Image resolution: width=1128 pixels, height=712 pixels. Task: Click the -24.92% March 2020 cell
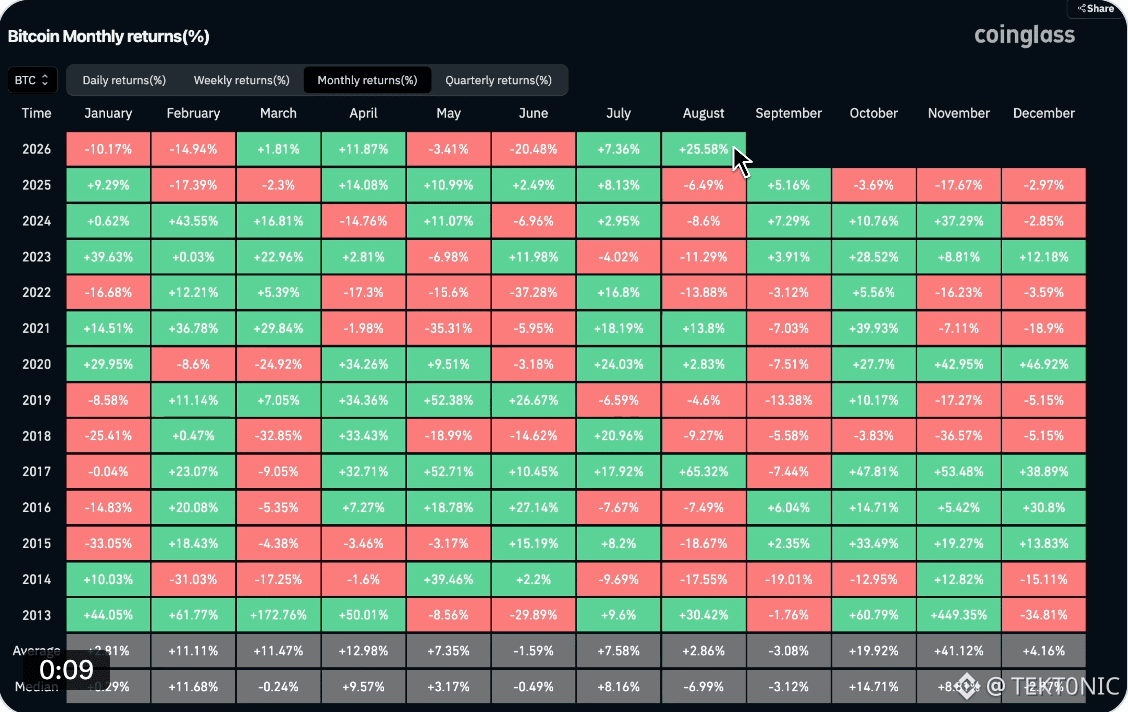click(x=278, y=364)
